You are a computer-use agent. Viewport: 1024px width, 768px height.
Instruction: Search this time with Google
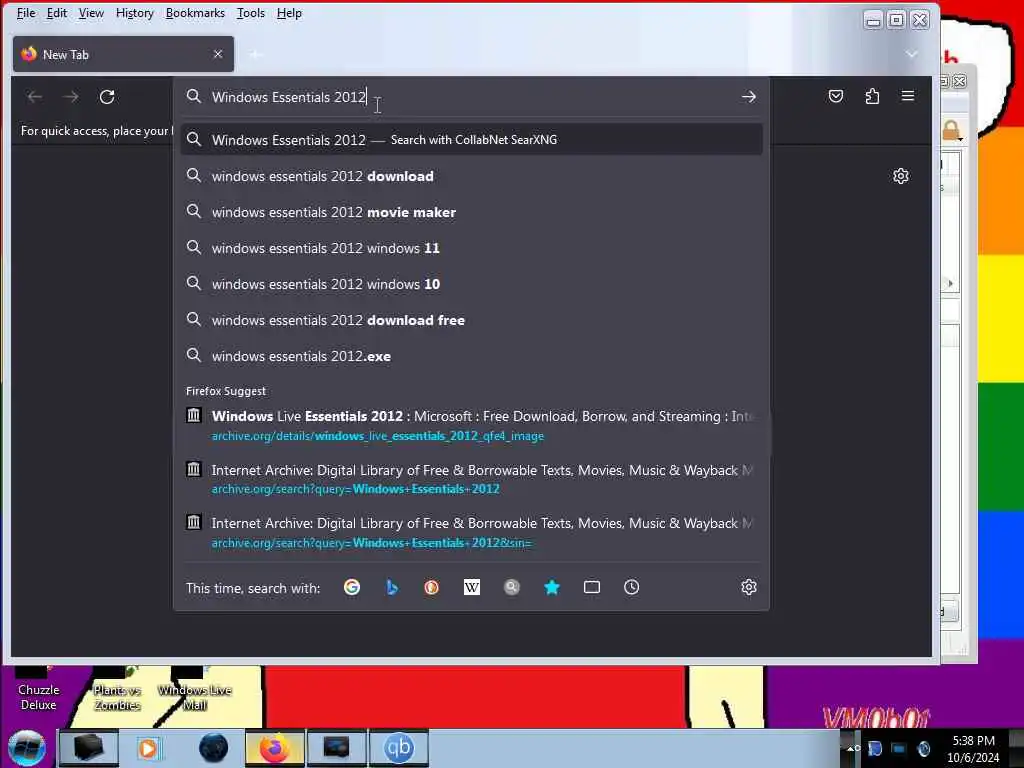point(352,587)
